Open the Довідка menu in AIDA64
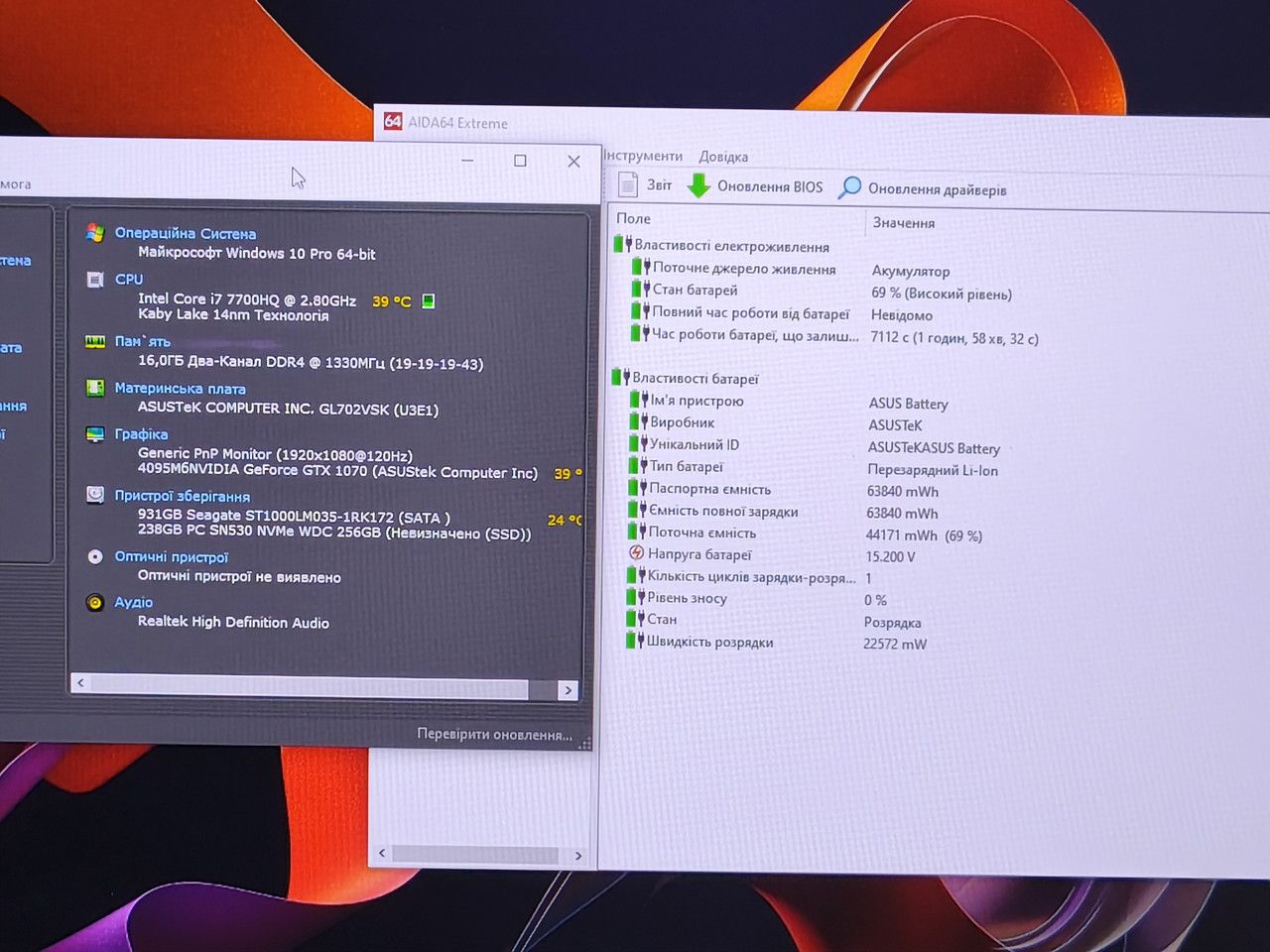 (x=723, y=157)
